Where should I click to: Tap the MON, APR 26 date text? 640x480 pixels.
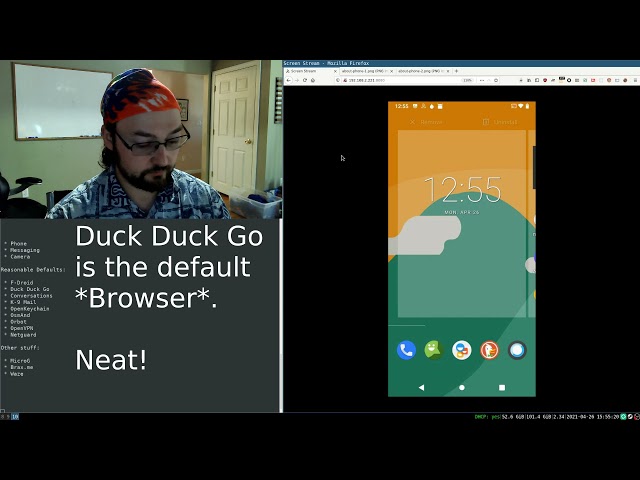point(462,213)
